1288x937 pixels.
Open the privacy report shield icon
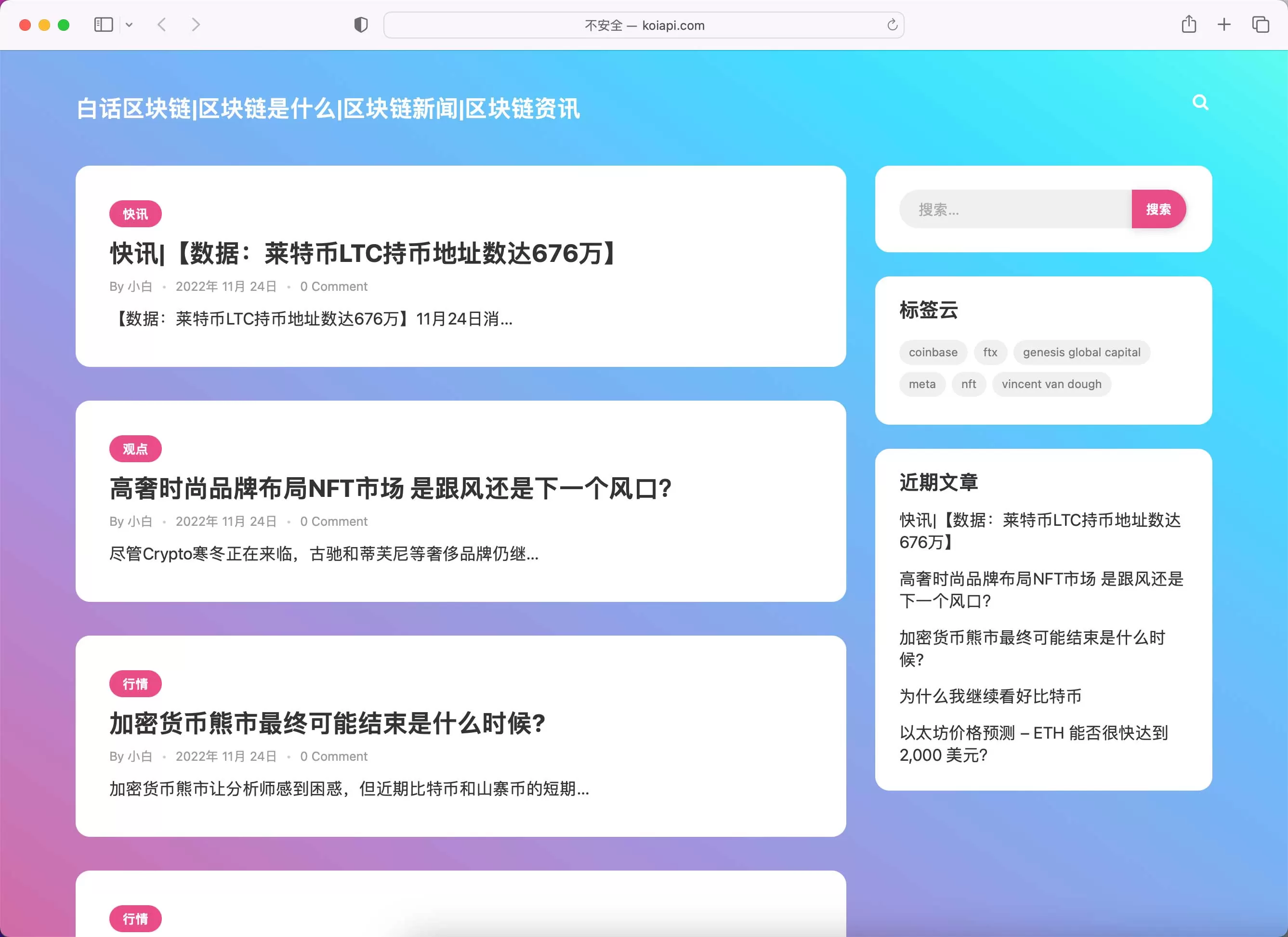(361, 25)
